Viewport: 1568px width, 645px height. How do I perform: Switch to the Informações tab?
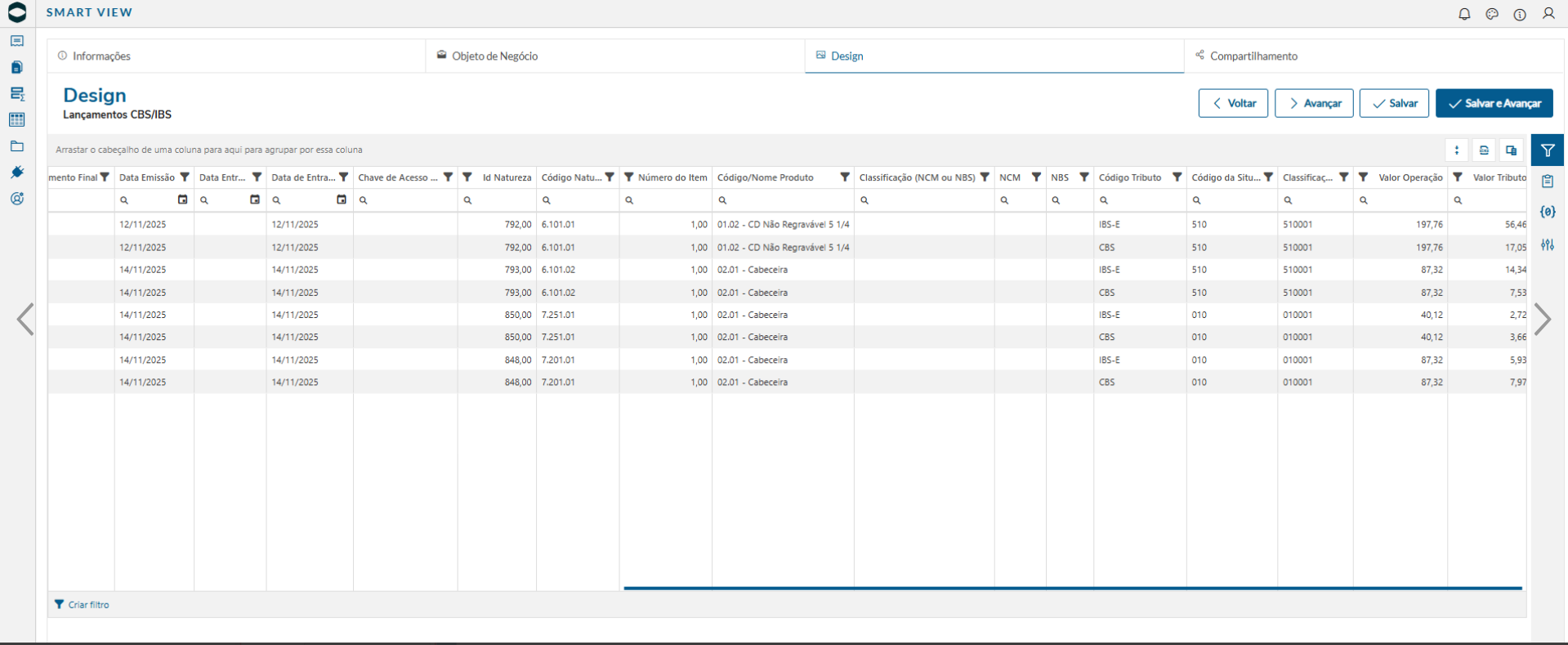click(236, 56)
